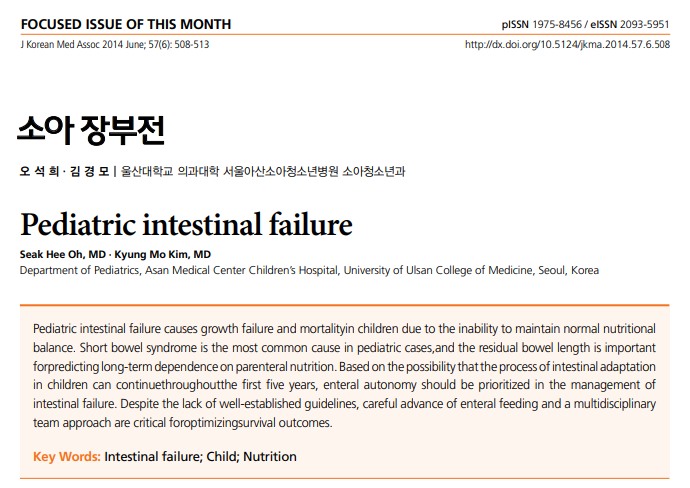This screenshot has width=690, height=488.
Task: Click the "FOCUSED ISSUE OF THIS MONTH" header
Action: coord(125,24)
